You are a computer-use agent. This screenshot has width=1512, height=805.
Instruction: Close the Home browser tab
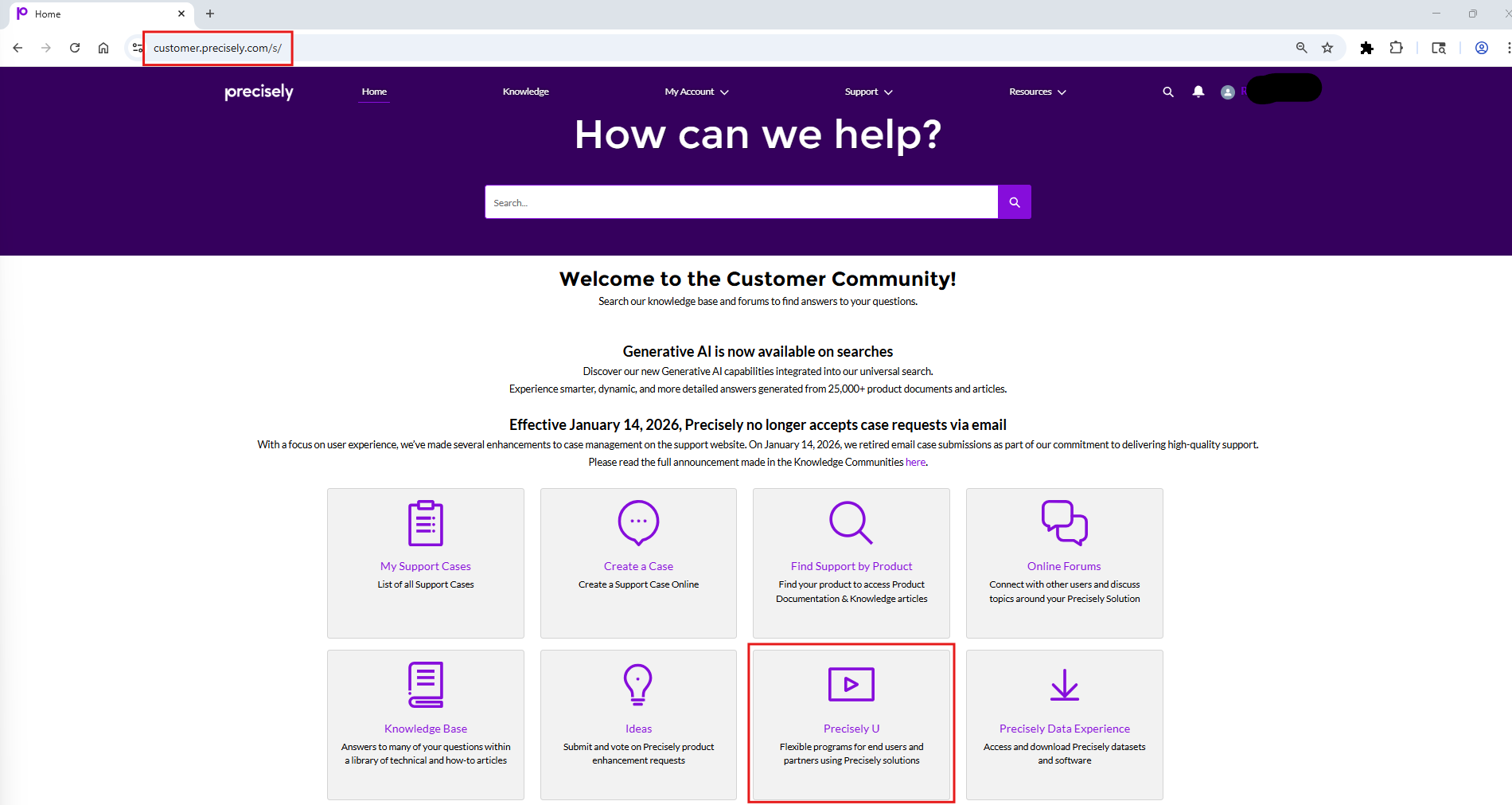coord(181,14)
